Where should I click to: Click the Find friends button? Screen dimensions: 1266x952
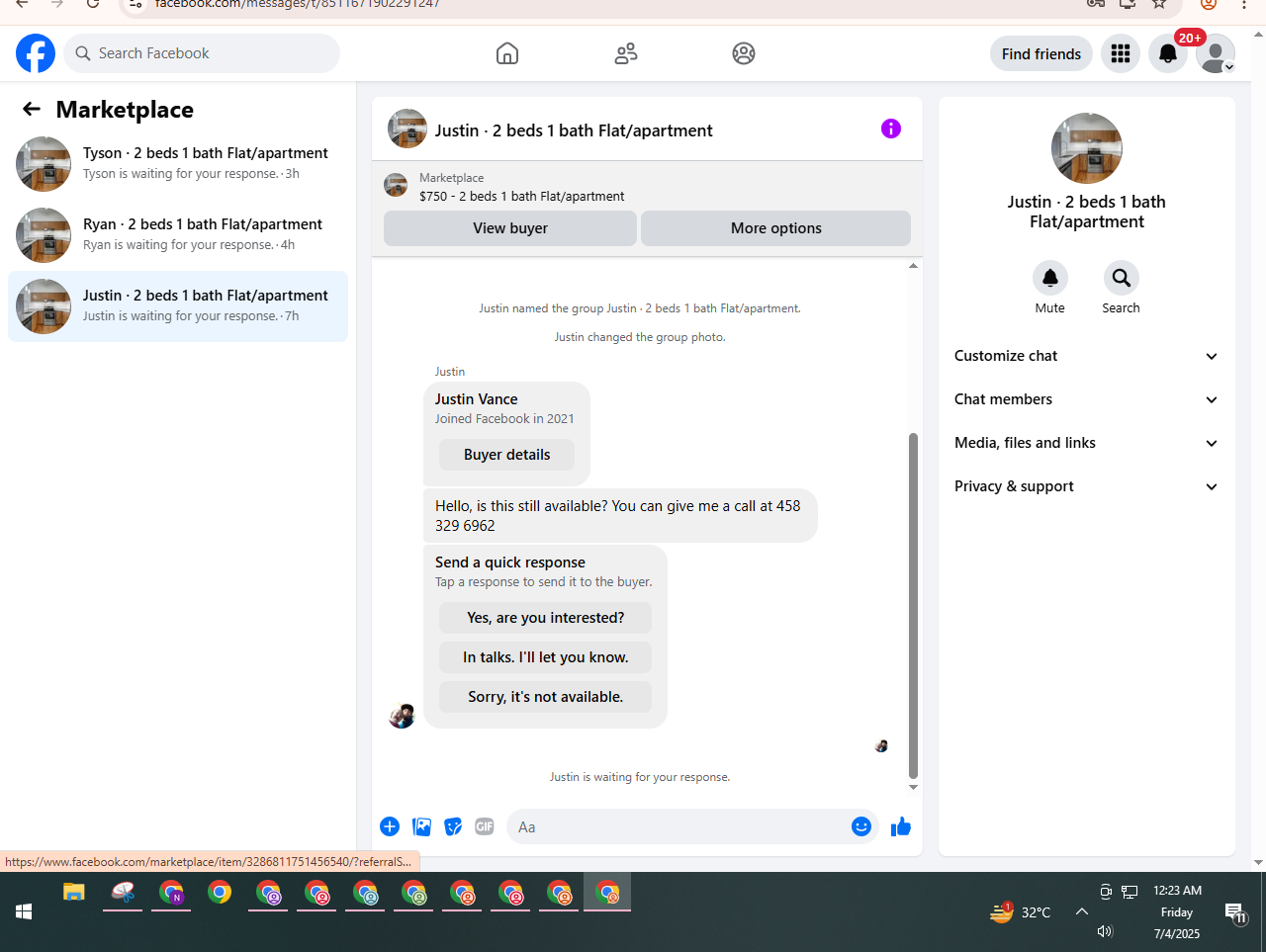click(1041, 53)
